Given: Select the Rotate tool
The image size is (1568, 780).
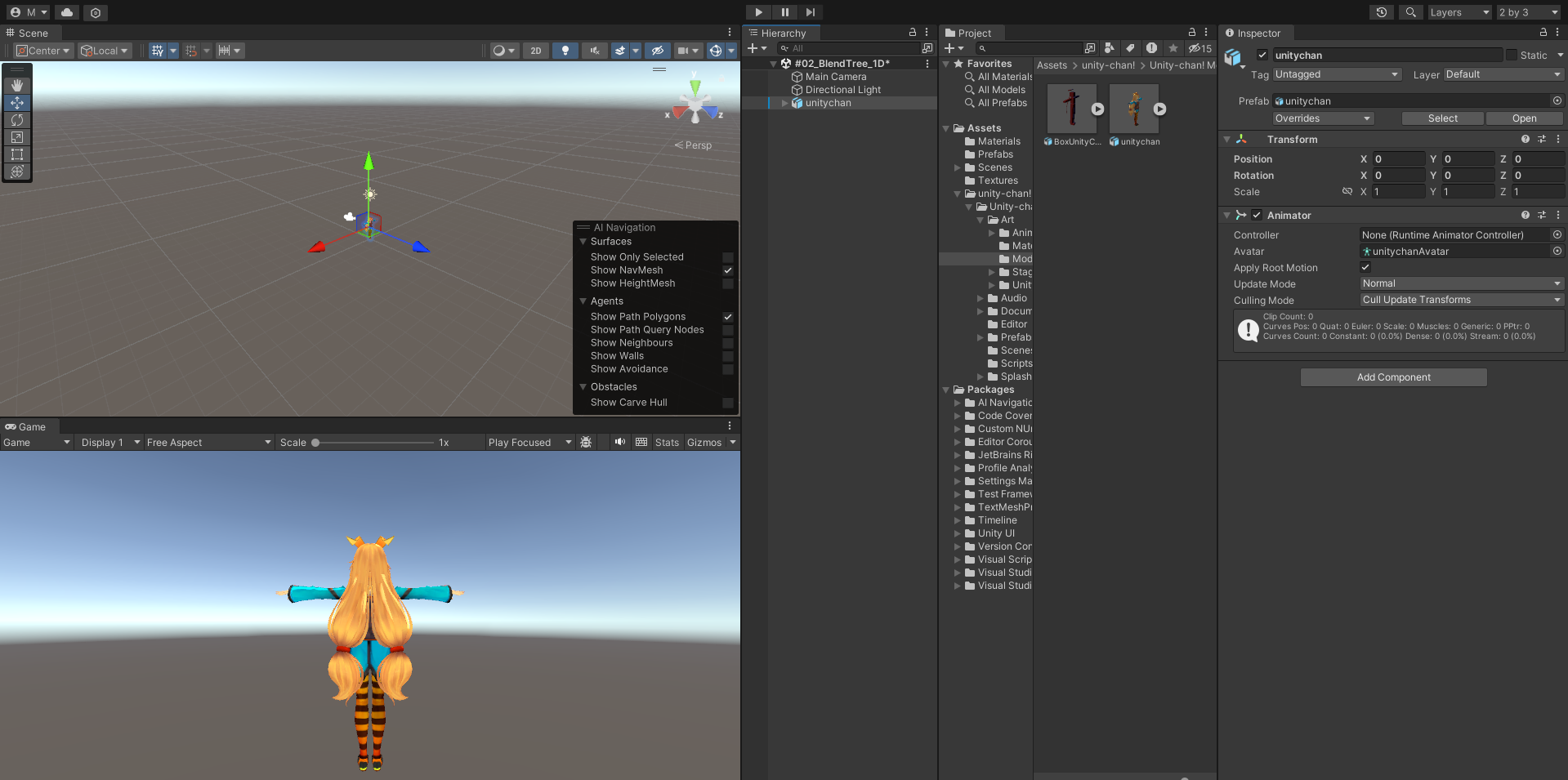Looking at the screenshot, I should [16, 120].
